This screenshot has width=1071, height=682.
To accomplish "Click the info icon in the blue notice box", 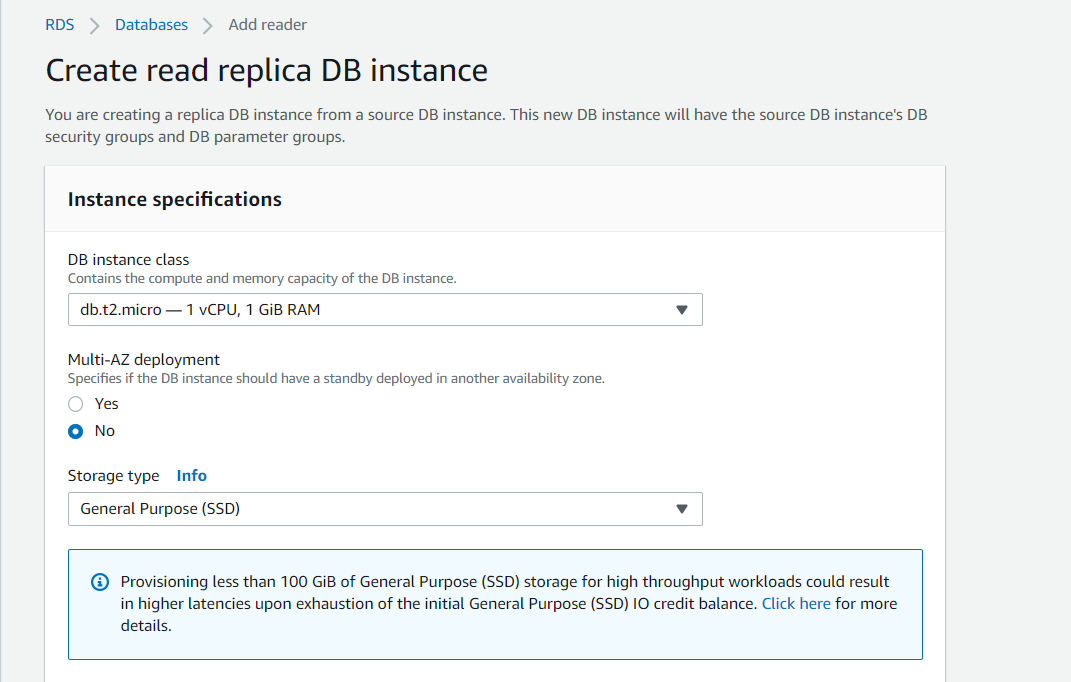I will [100, 581].
